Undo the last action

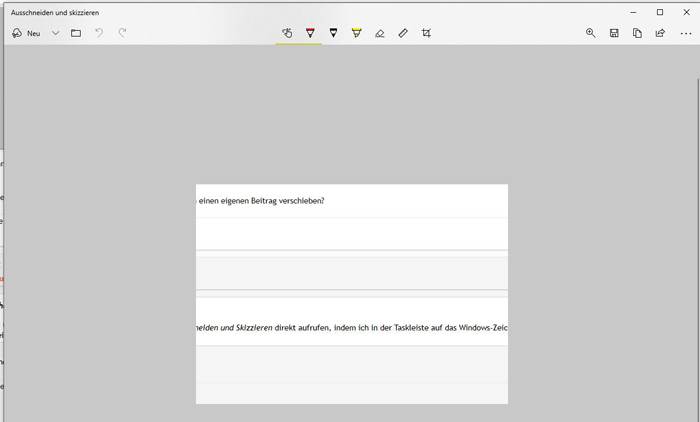99,33
